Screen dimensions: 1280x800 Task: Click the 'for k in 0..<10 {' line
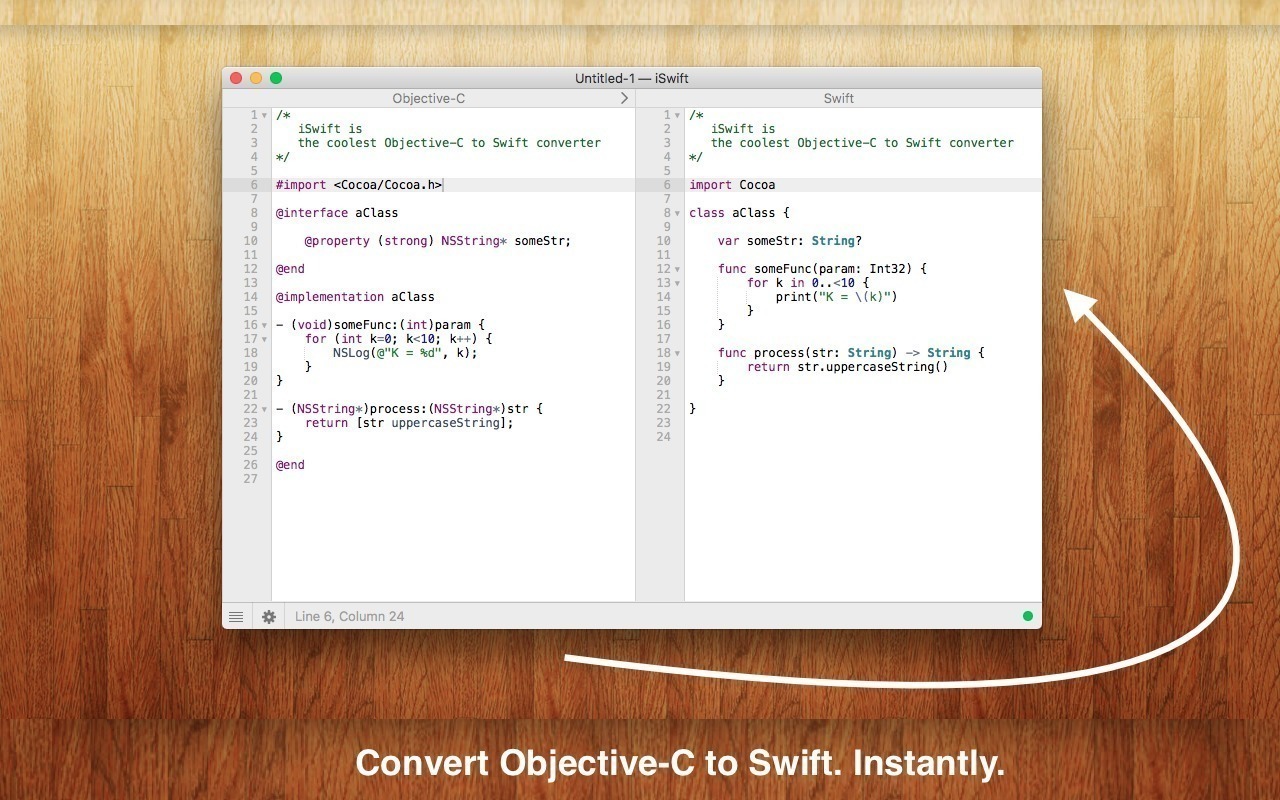(x=808, y=283)
